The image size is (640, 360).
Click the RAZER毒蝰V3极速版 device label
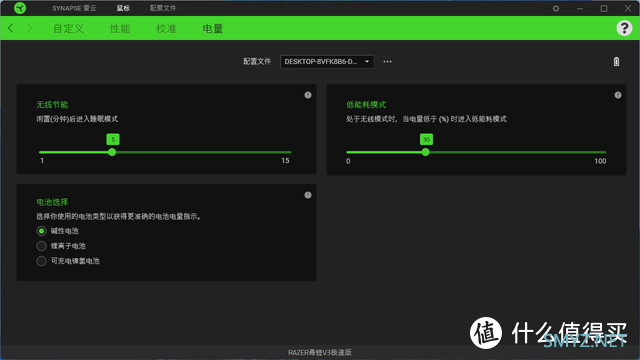(320, 352)
